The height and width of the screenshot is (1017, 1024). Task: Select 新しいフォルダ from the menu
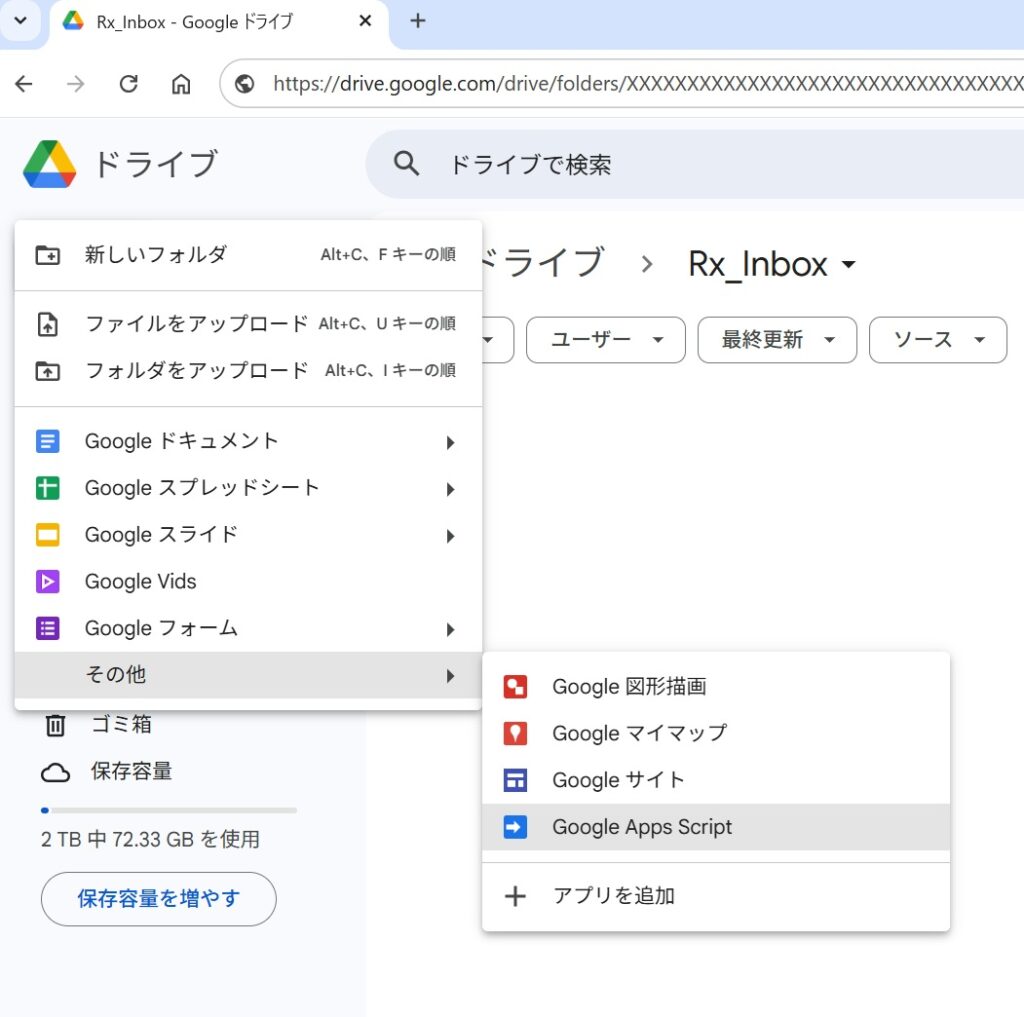(155, 255)
